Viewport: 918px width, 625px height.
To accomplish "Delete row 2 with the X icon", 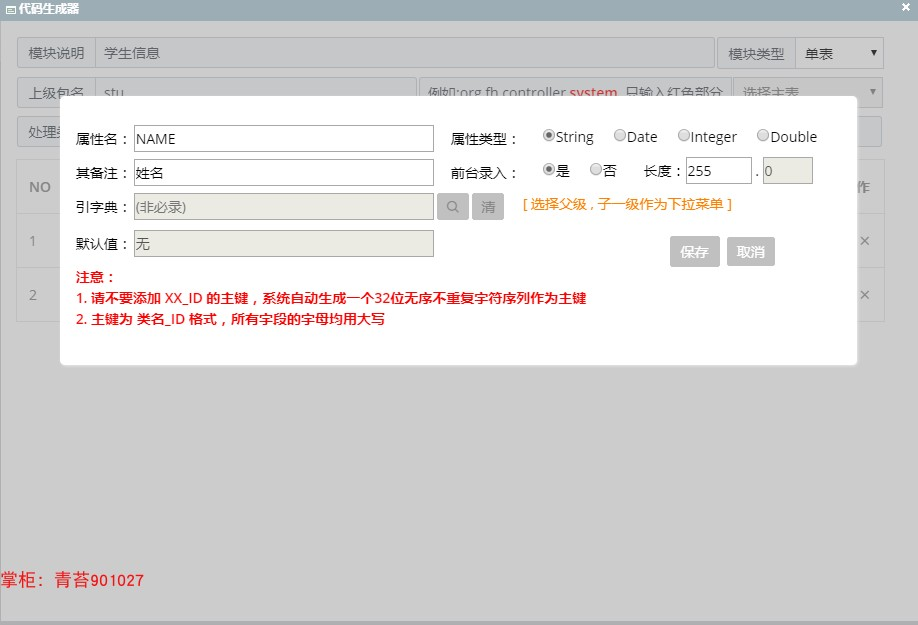I will (x=865, y=294).
